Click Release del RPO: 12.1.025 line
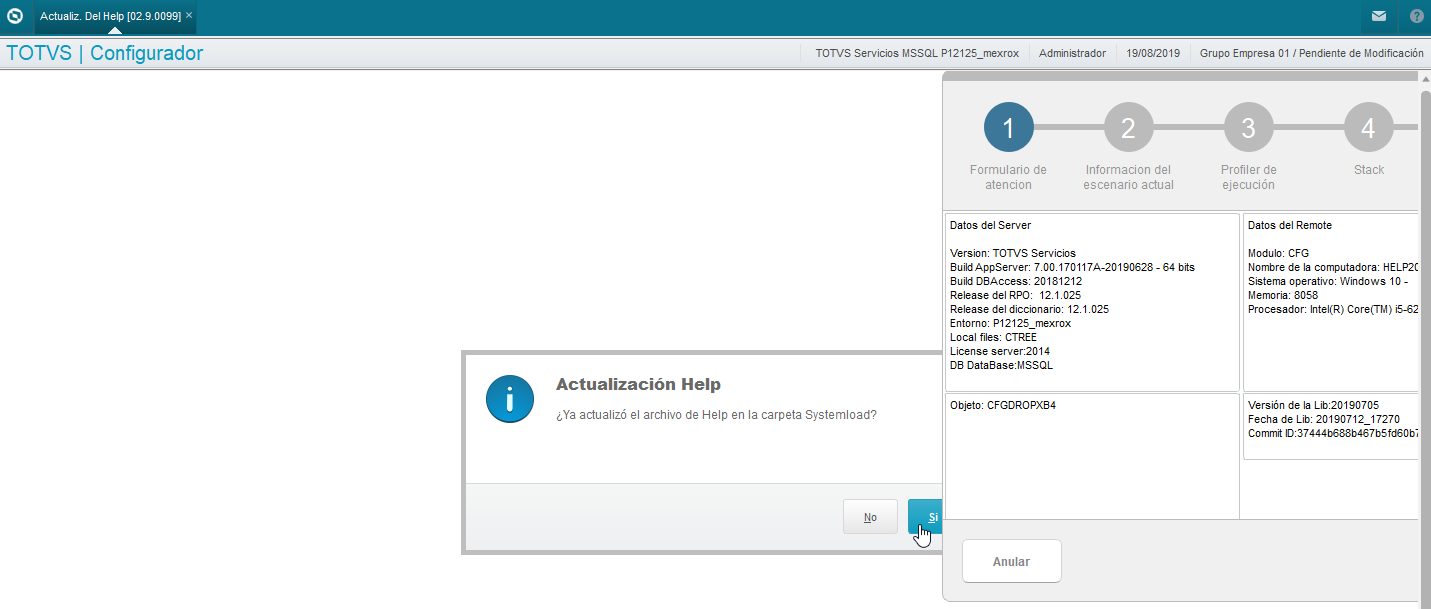This screenshot has height=609, width=1431. 1015,295
